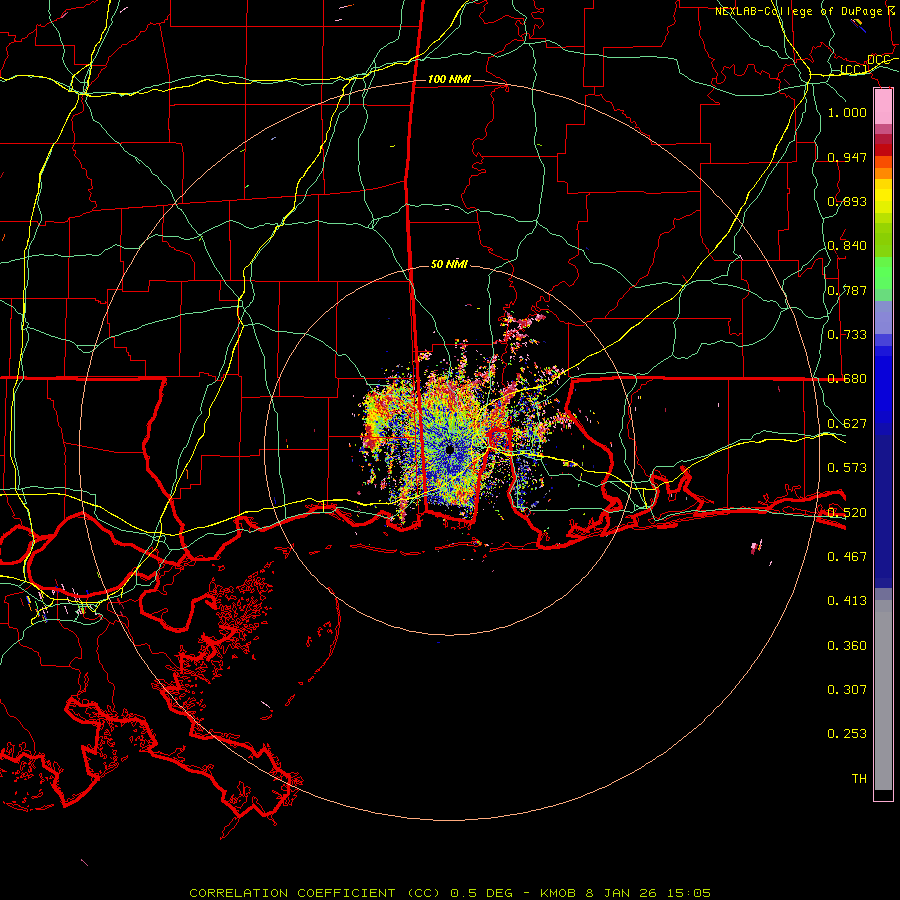
Task: Click the 0.627 scale value
Action: [847, 424]
